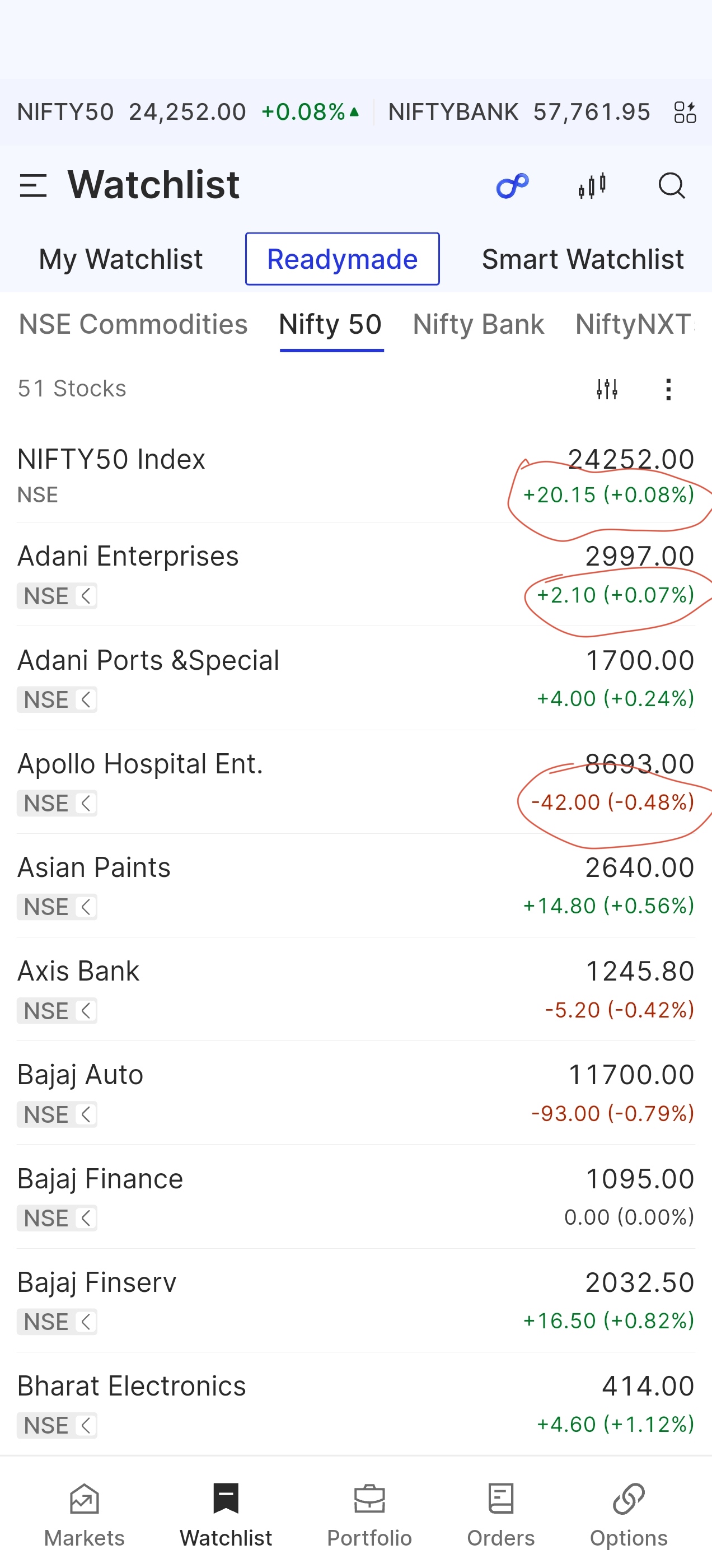Select the Nifty Bank list tab

pos(479,324)
